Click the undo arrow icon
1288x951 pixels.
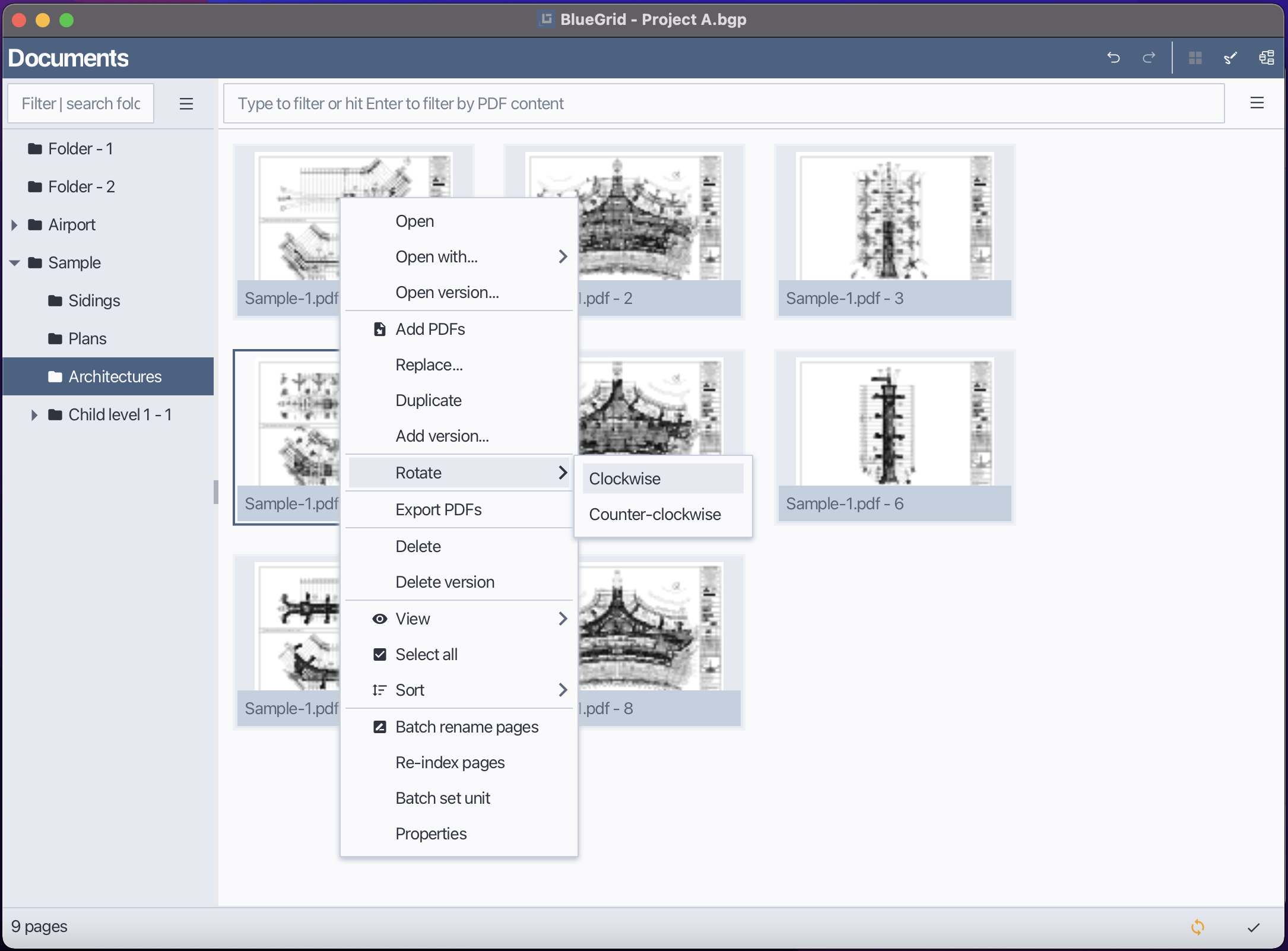(x=1113, y=58)
